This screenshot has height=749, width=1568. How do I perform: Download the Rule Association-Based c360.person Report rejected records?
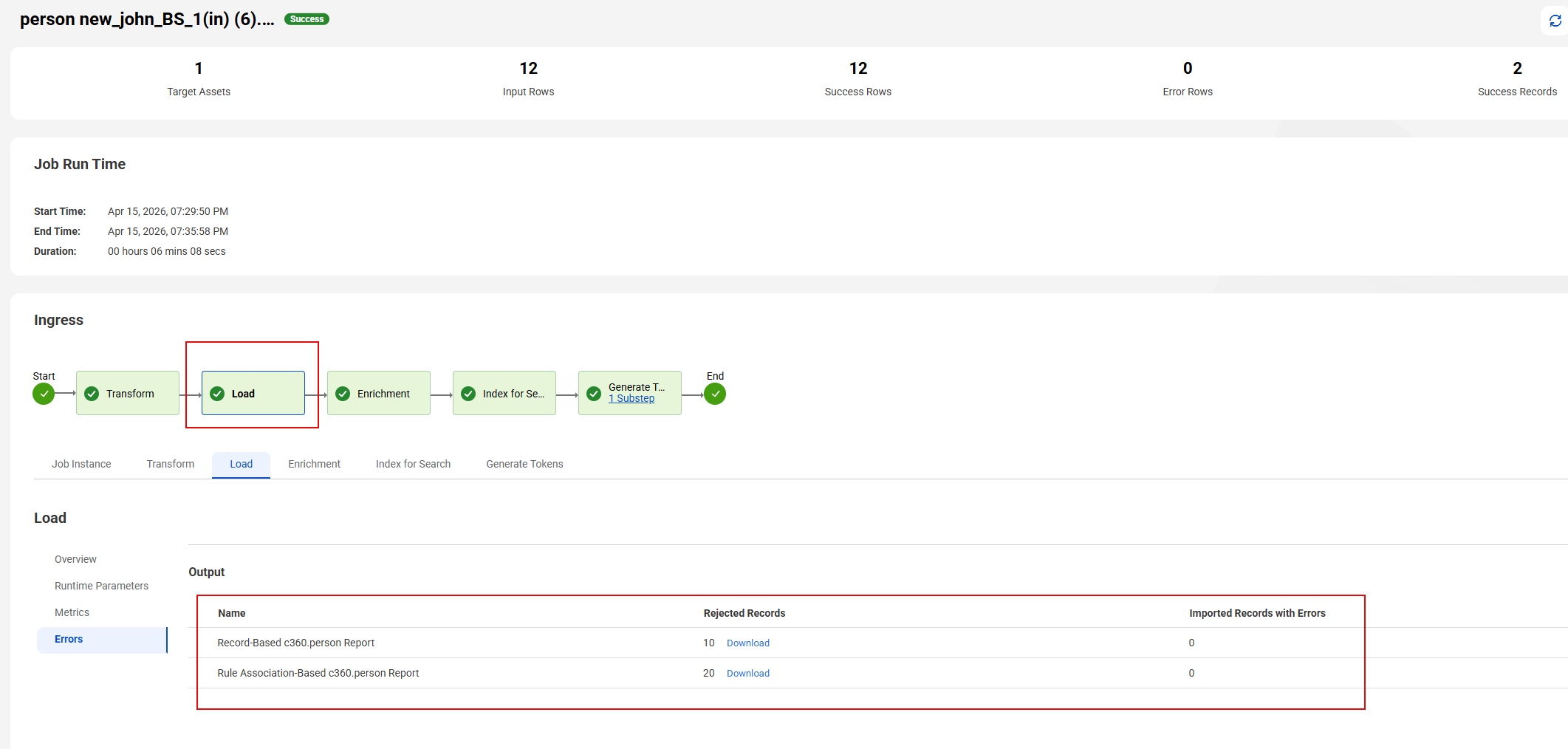point(748,674)
